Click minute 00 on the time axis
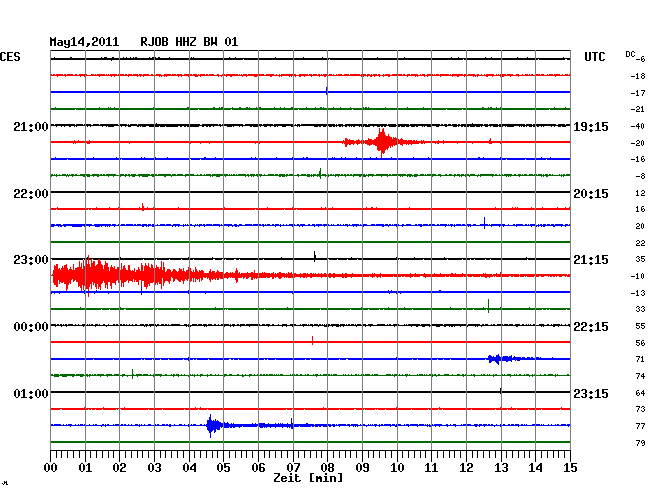Screen dimensions: 650x494 pyautogui.click(x=51, y=468)
